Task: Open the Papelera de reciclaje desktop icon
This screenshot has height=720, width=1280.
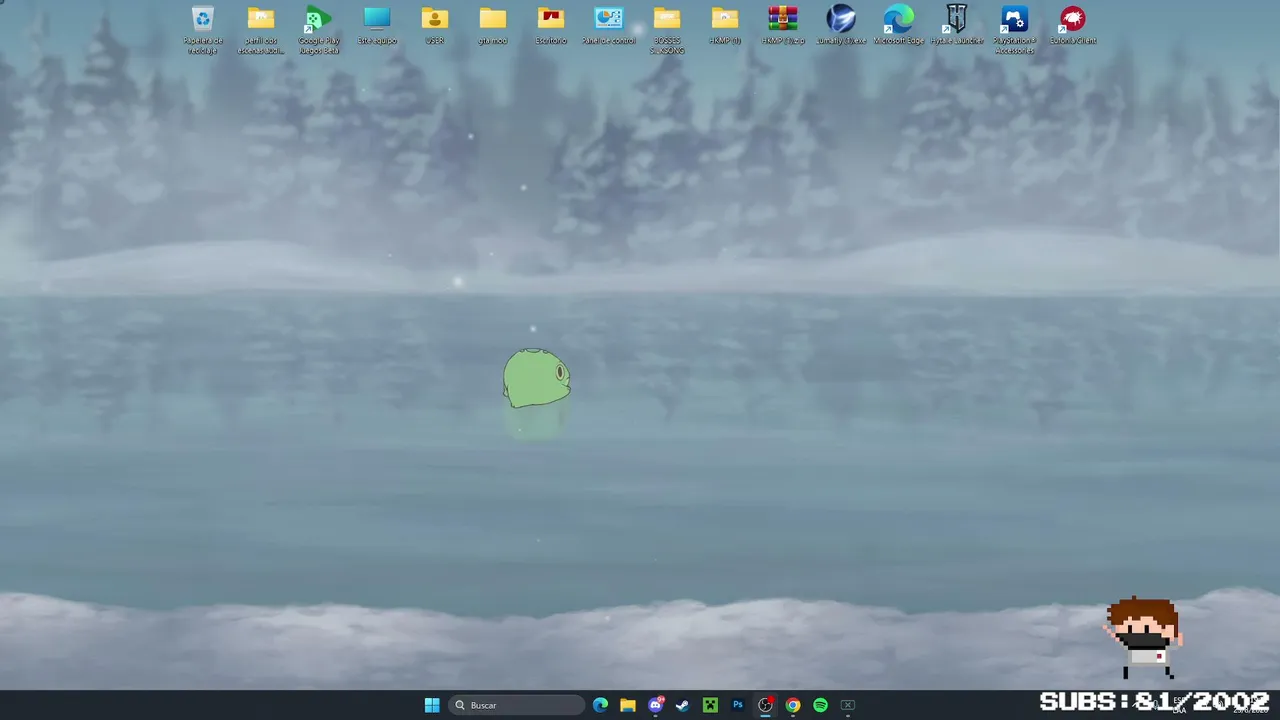Action: [x=203, y=29]
